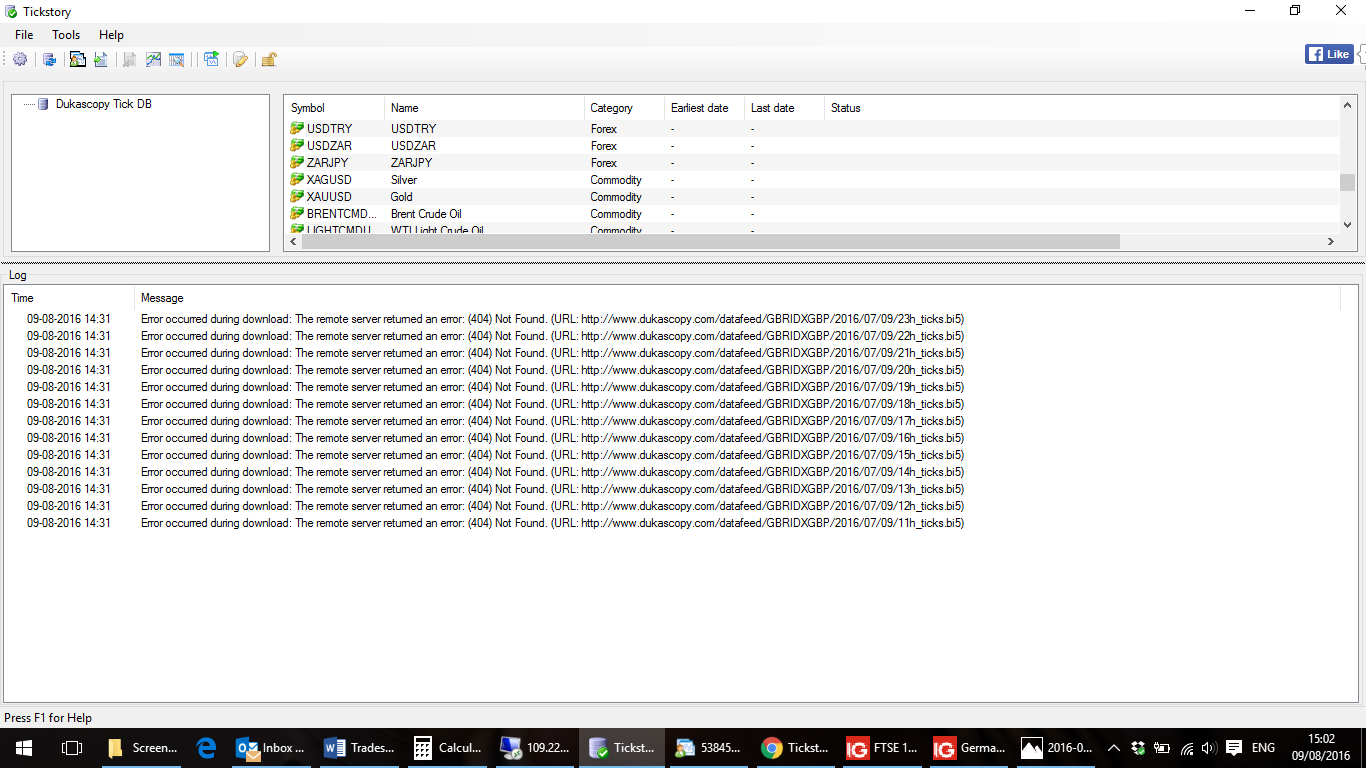The height and width of the screenshot is (768, 1366).
Task: Switch to the 109.22 remote desktop taskbar item
Action: click(x=535, y=748)
